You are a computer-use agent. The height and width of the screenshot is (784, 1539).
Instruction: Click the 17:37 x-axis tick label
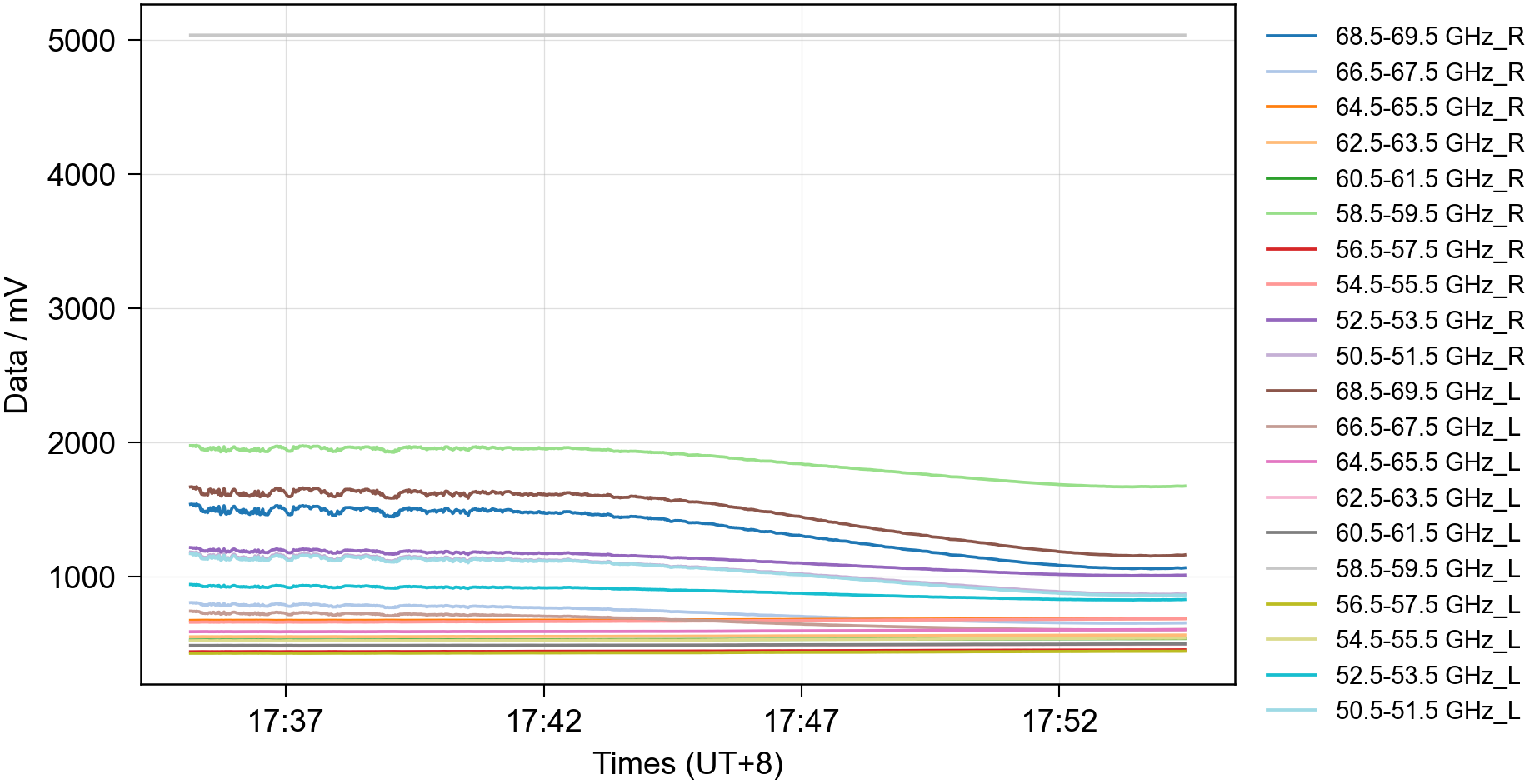tap(285, 721)
